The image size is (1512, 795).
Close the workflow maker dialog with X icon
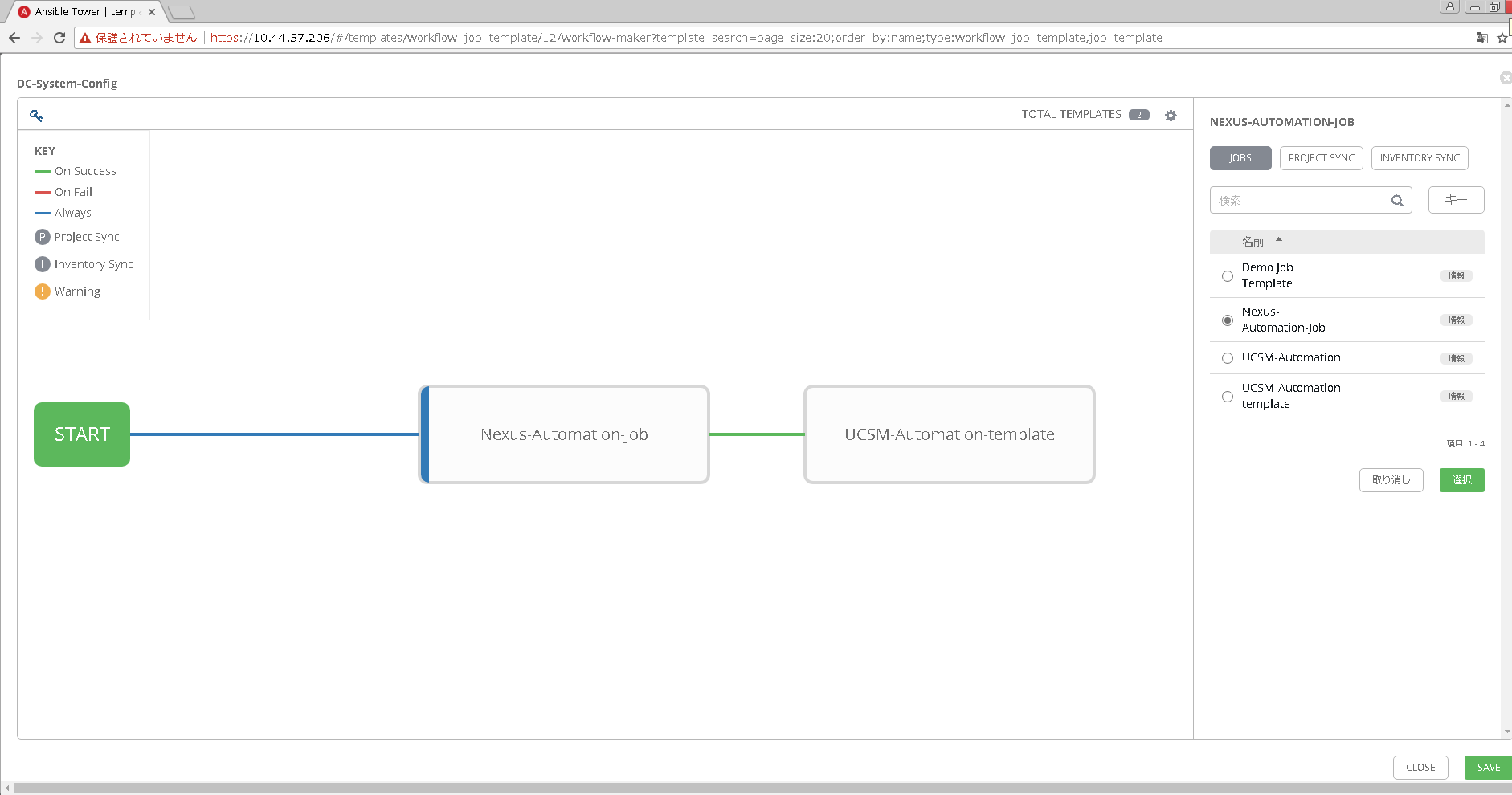1506,77
